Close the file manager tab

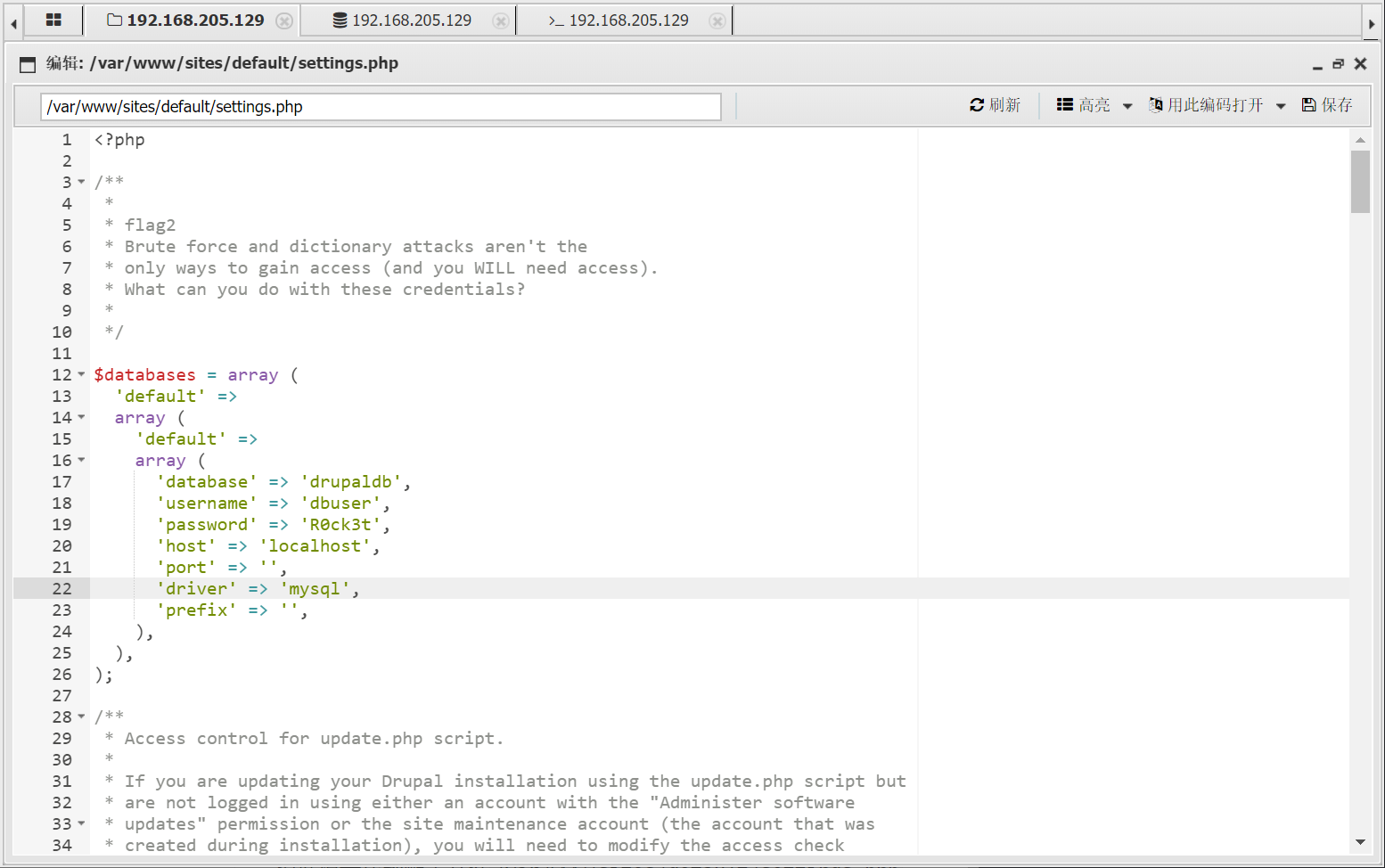click(284, 20)
